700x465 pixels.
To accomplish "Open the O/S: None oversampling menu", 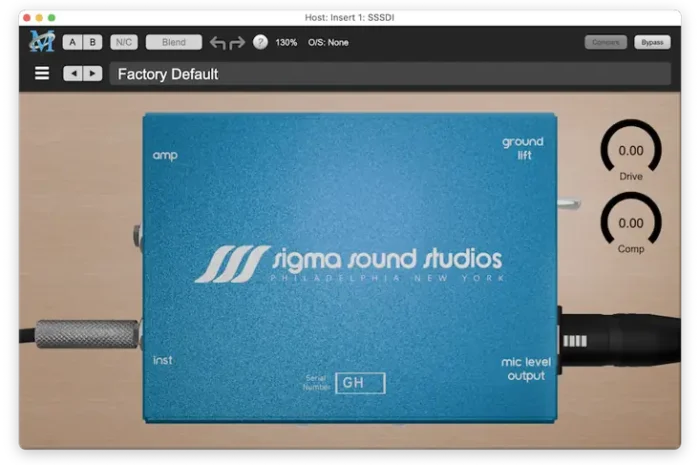I will pyautogui.click(x=328, y=42).
